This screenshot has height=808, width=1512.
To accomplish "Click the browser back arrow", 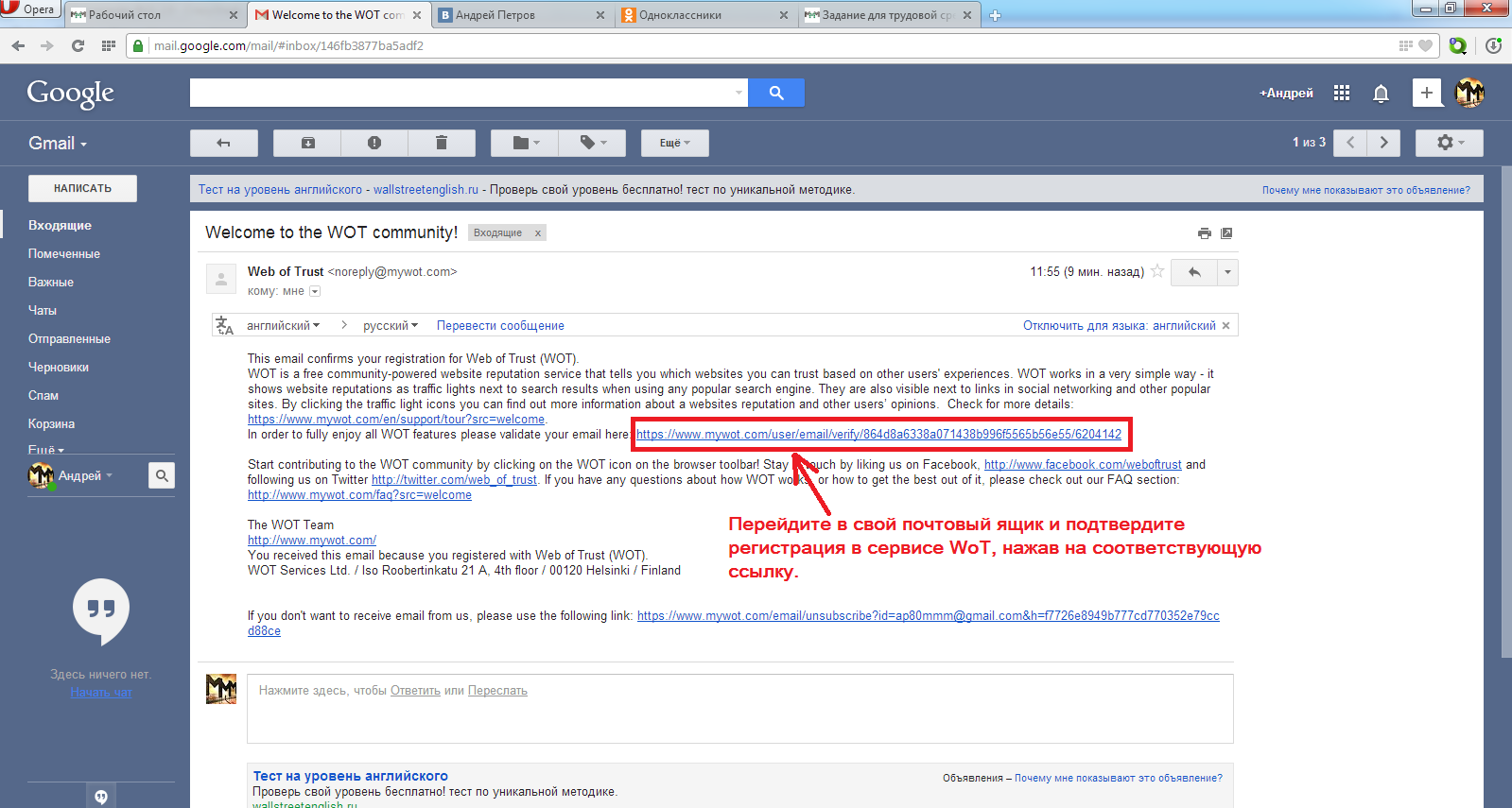I will (x=18, y=45).
